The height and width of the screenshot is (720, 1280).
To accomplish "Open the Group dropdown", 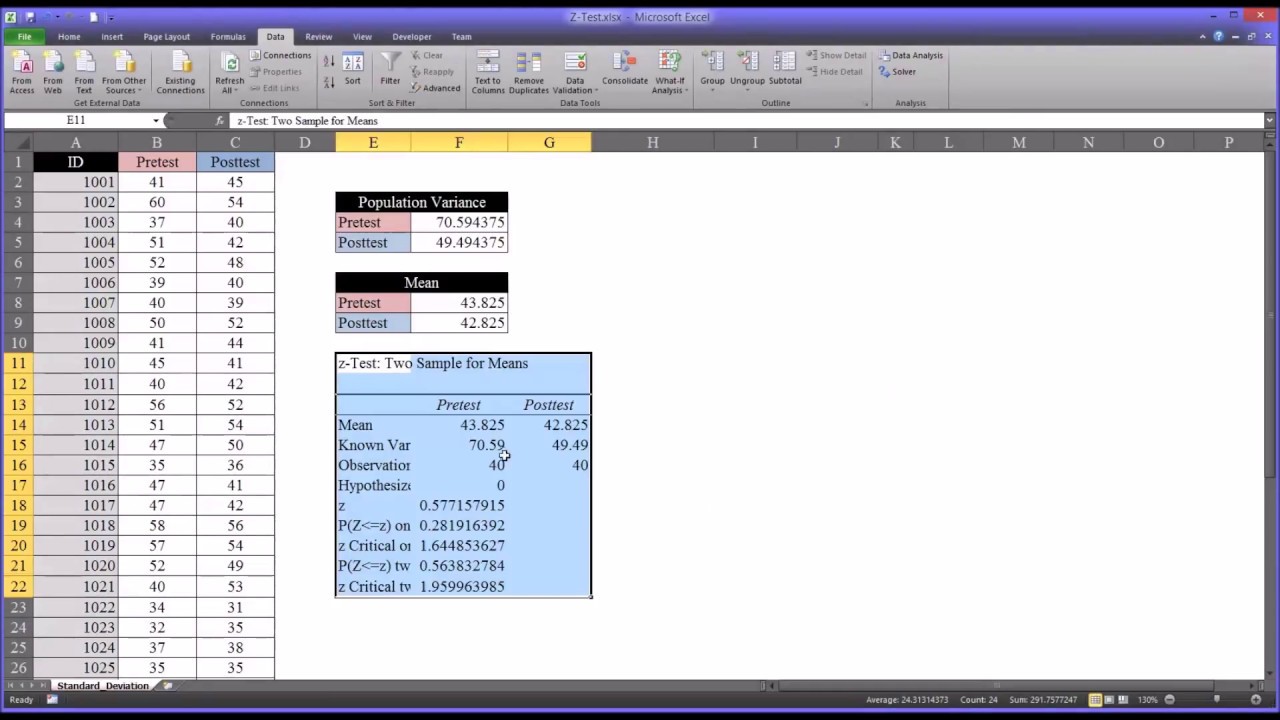I will (712, 73).
